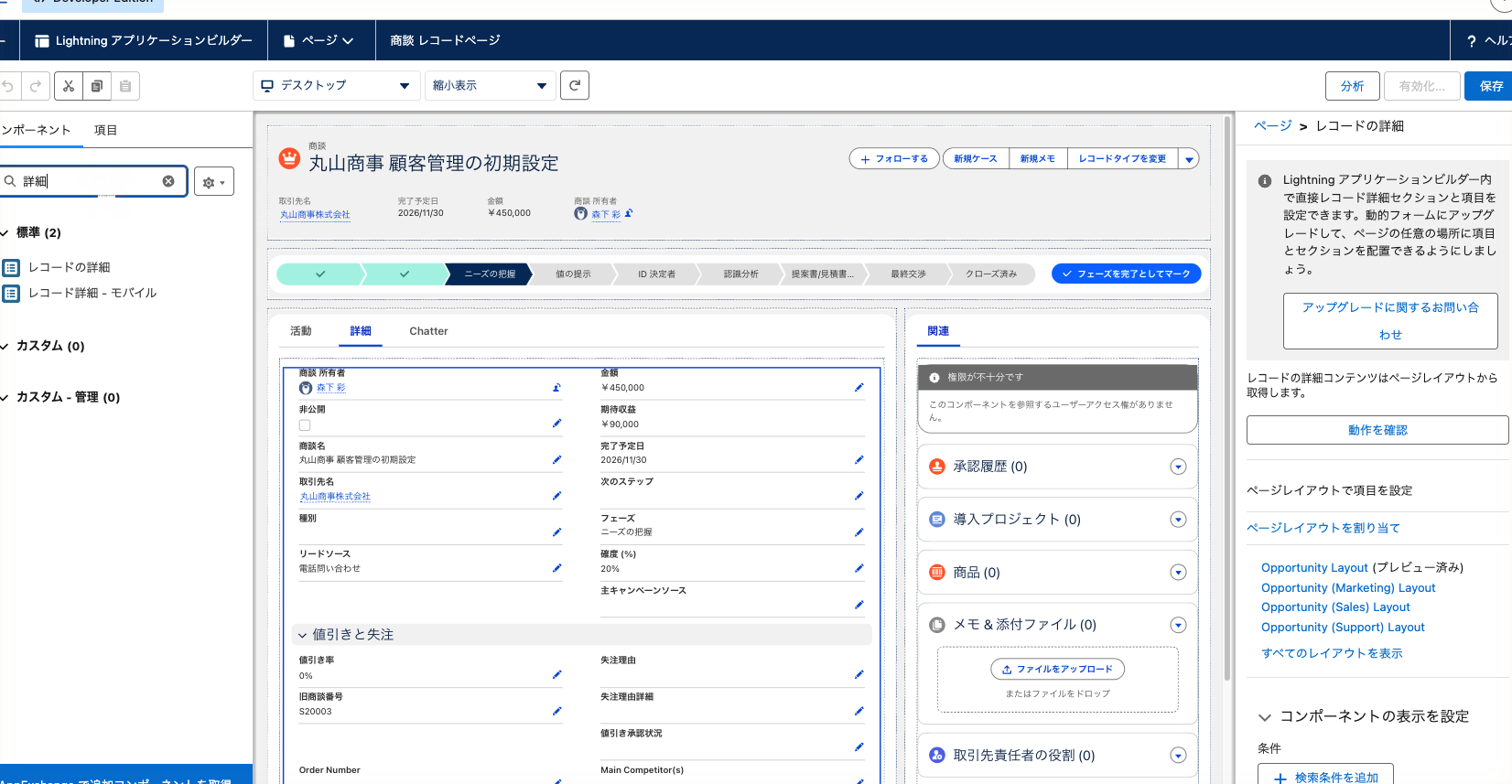Toggle the 非公開 checkbox

click(x=305, y=424)
